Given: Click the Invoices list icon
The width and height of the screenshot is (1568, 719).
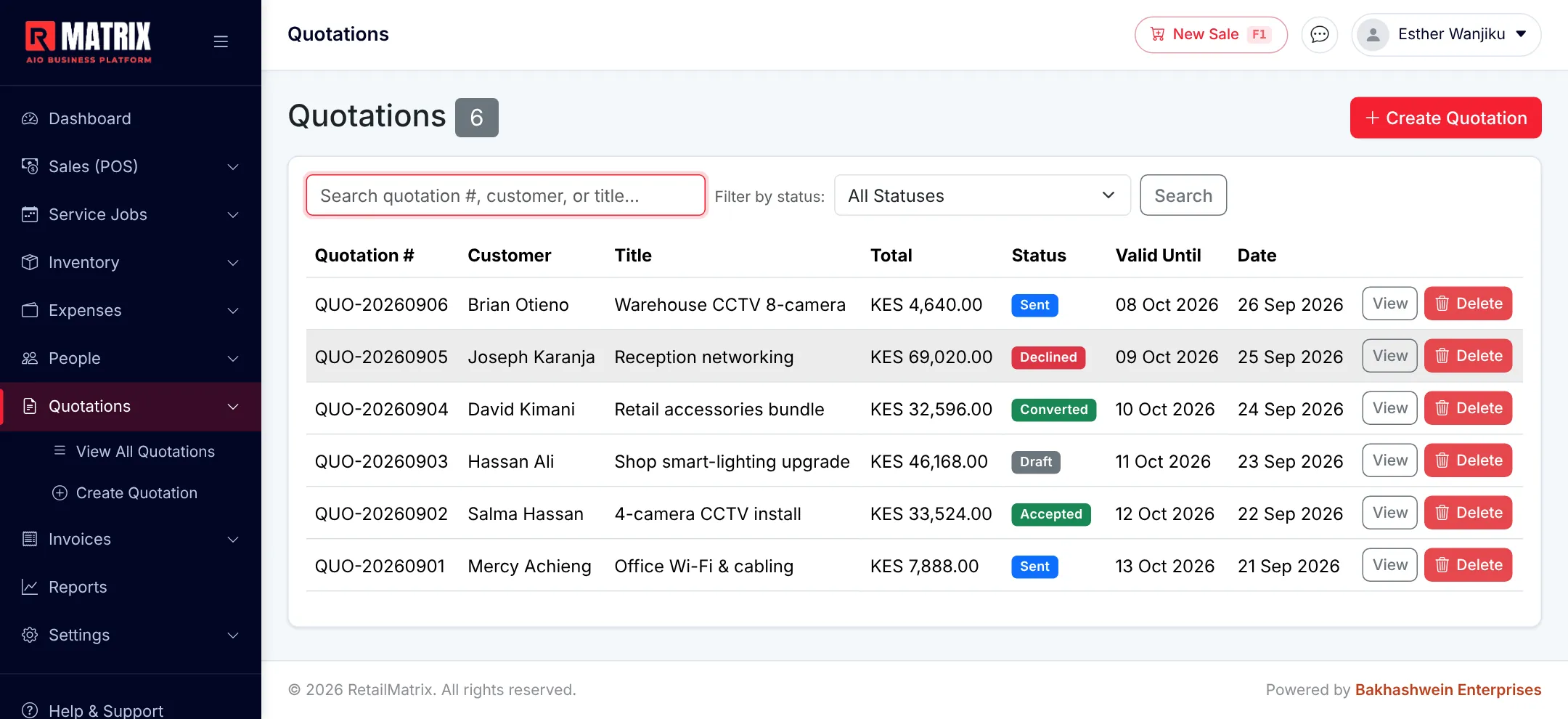Looking at the screenshot, I should tap(30, 539).
